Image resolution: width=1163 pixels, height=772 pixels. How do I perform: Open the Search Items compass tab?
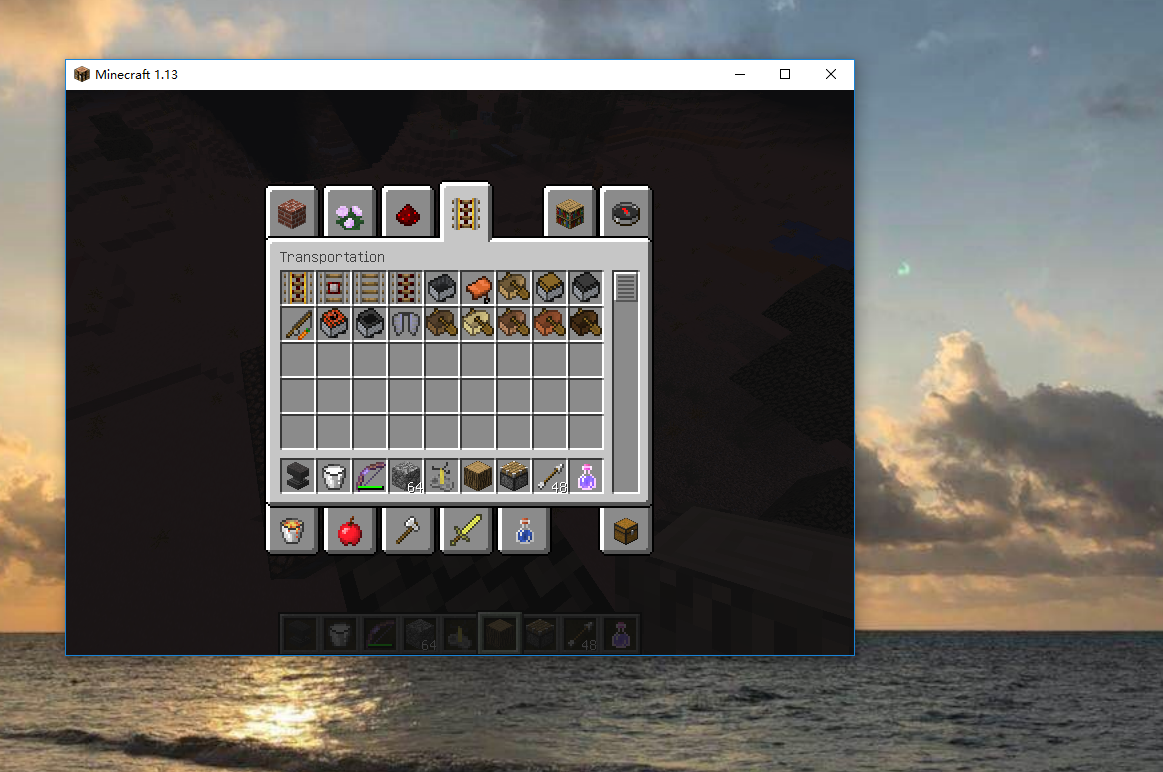(626, 214)
